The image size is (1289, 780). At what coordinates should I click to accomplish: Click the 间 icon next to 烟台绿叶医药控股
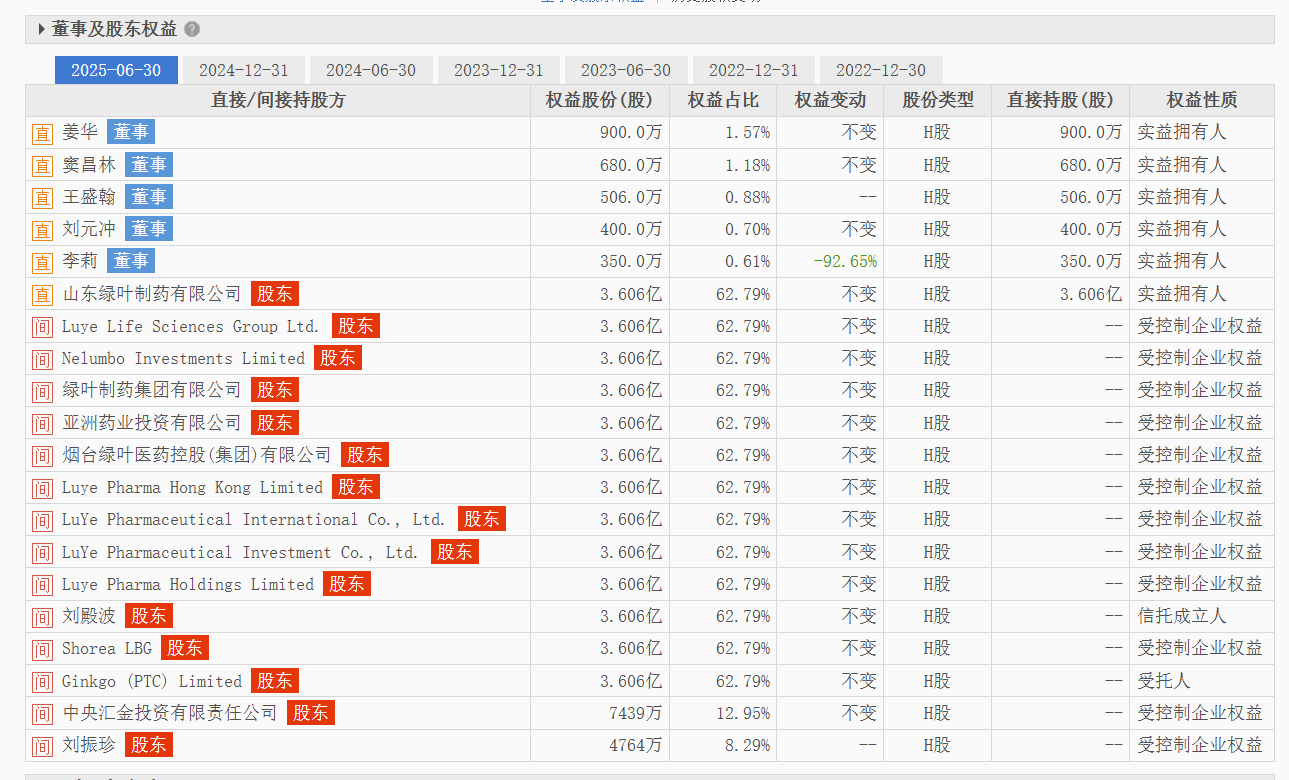click(42, 455)
